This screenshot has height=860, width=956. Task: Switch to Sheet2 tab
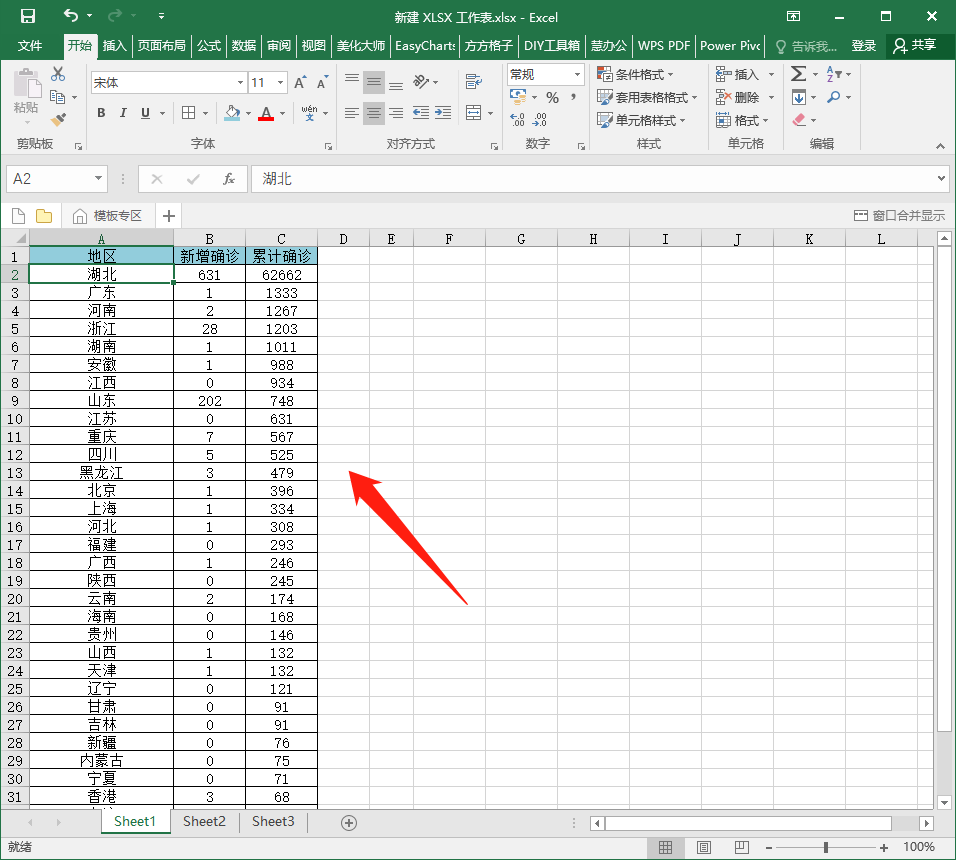[204, 822]
